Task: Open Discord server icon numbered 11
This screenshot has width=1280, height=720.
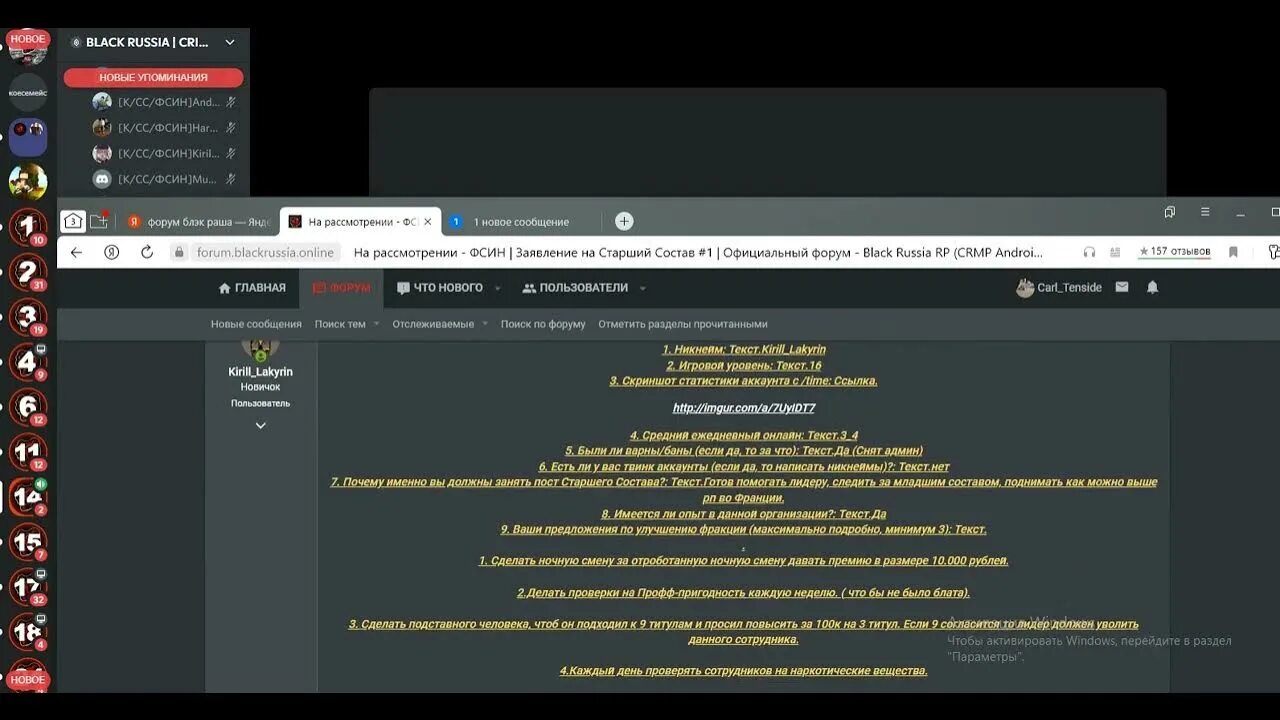Action: click(28, 453)
